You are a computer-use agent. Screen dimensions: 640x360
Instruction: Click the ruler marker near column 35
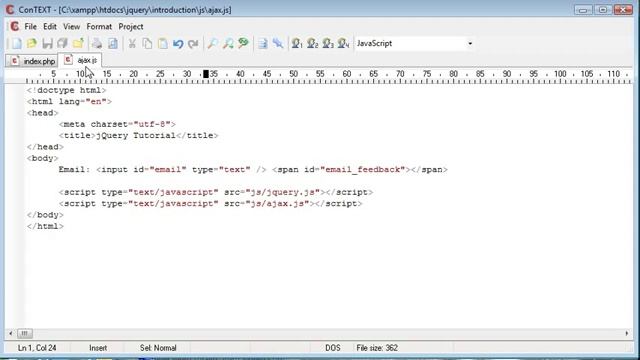206,74
